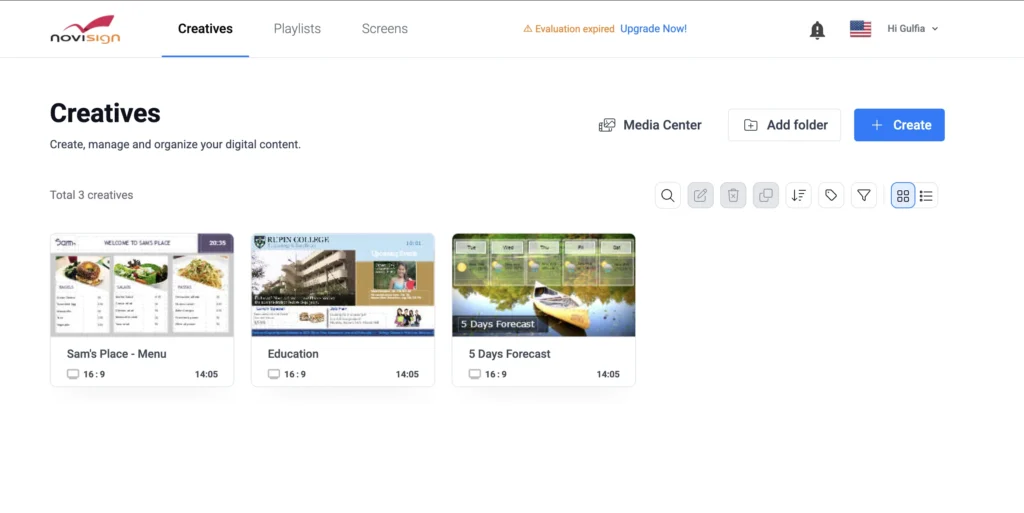
Task: Click "Total 3 creatives" text
Action: click(91, 195)
